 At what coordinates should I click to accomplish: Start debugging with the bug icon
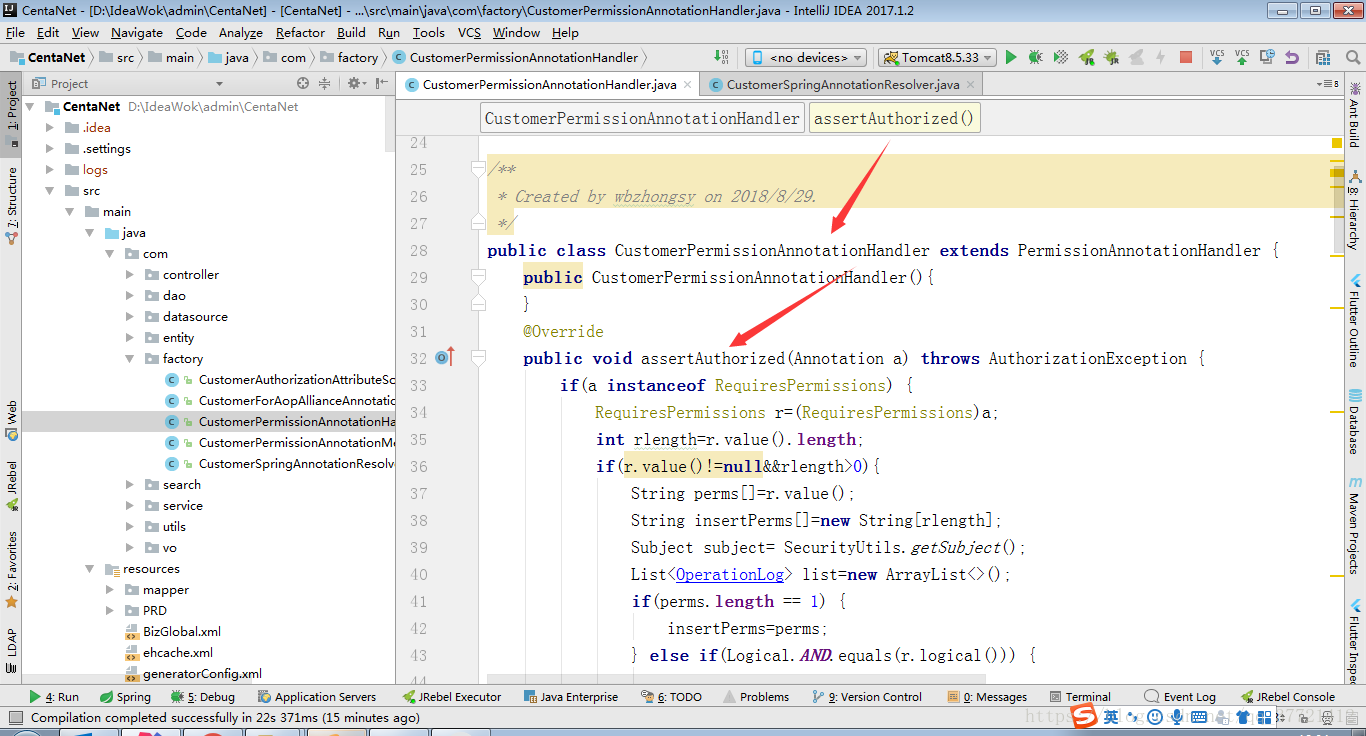1035,58
